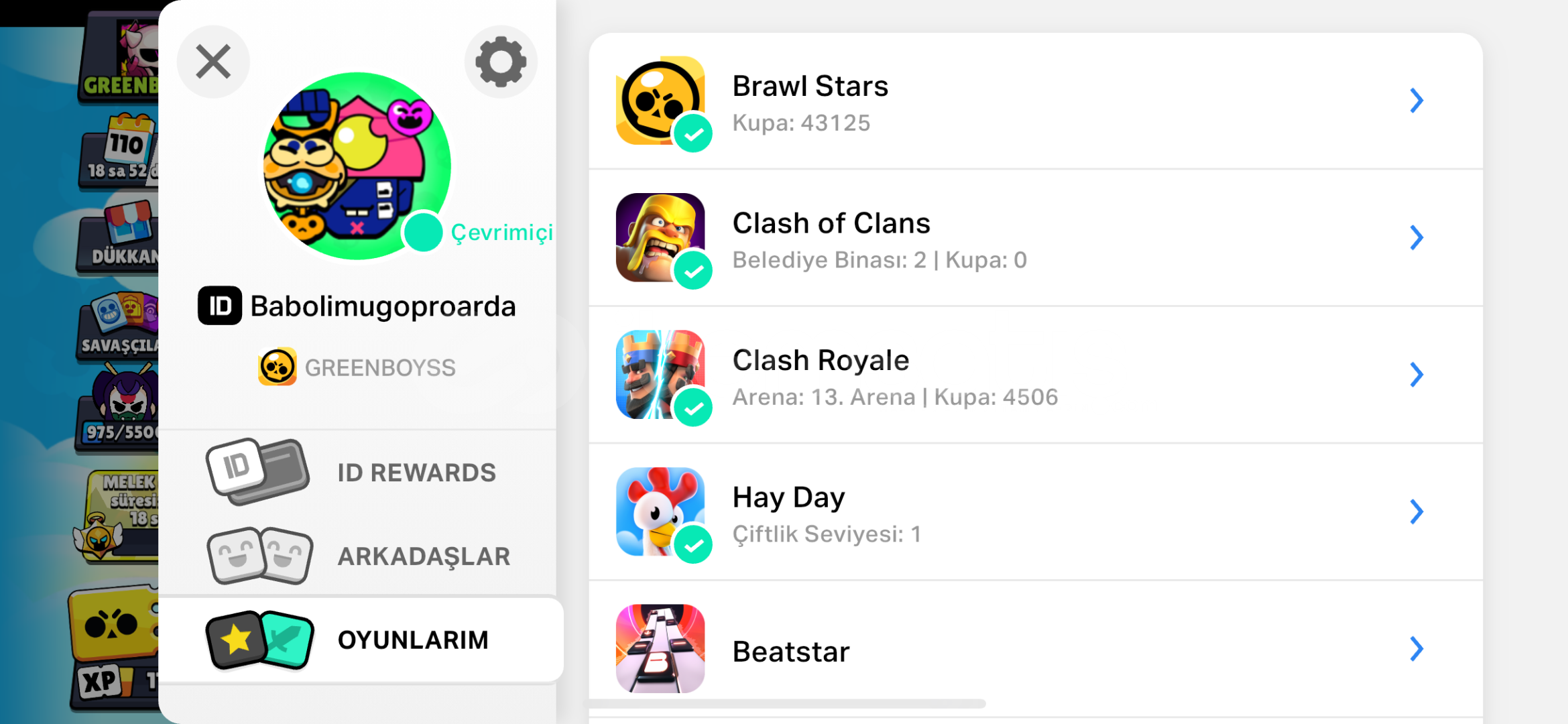Click the profile avatar picture
Viewport: 1568px width, 724px height.
[357, 166]
